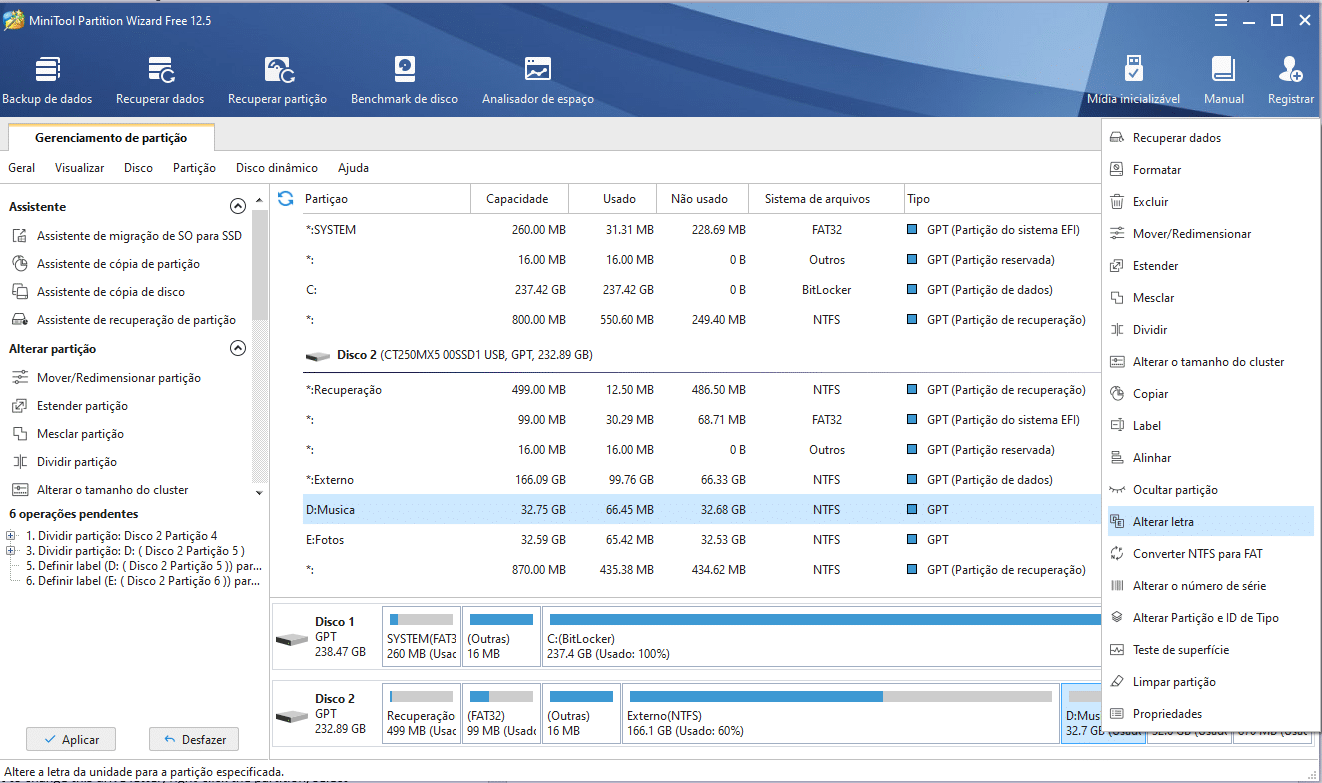Start Assistente de migração de SO para SSD
The width and height of the screenshot is (1322, 783).
tap(126, 236)
